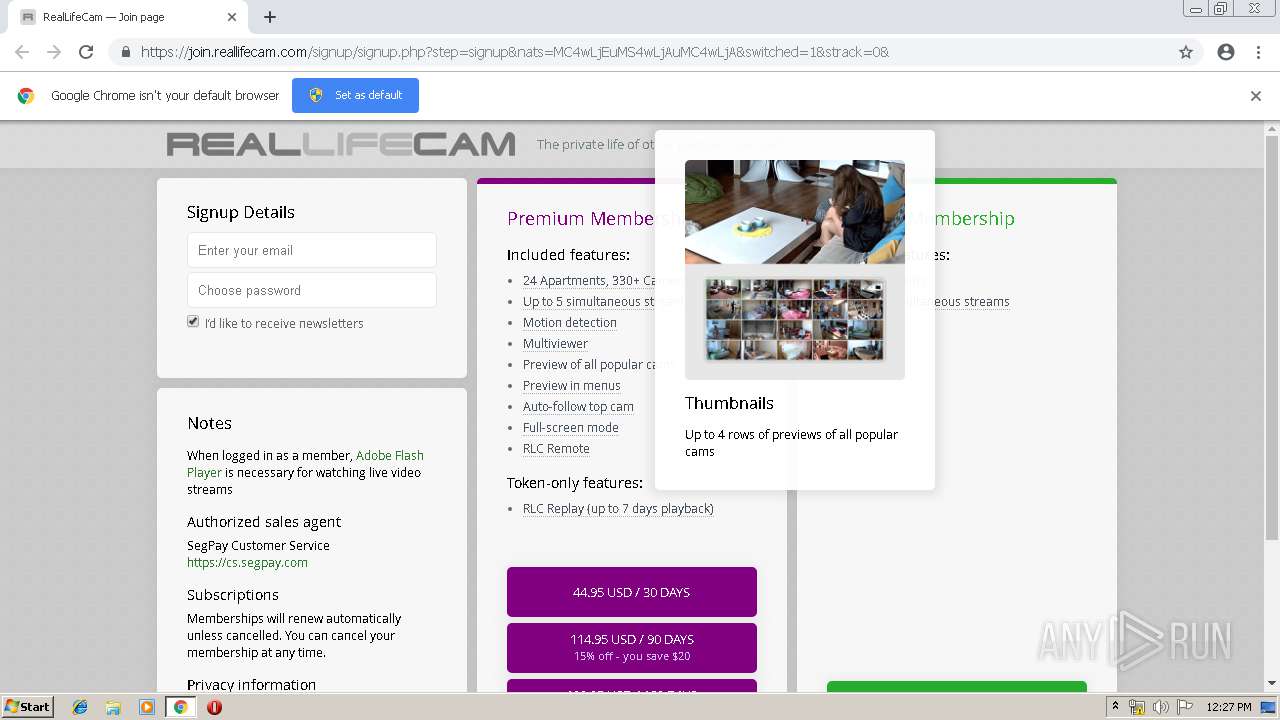1280x720 pixels.
Task: Open the network tray icon
Action: [x=1137, y=707]
